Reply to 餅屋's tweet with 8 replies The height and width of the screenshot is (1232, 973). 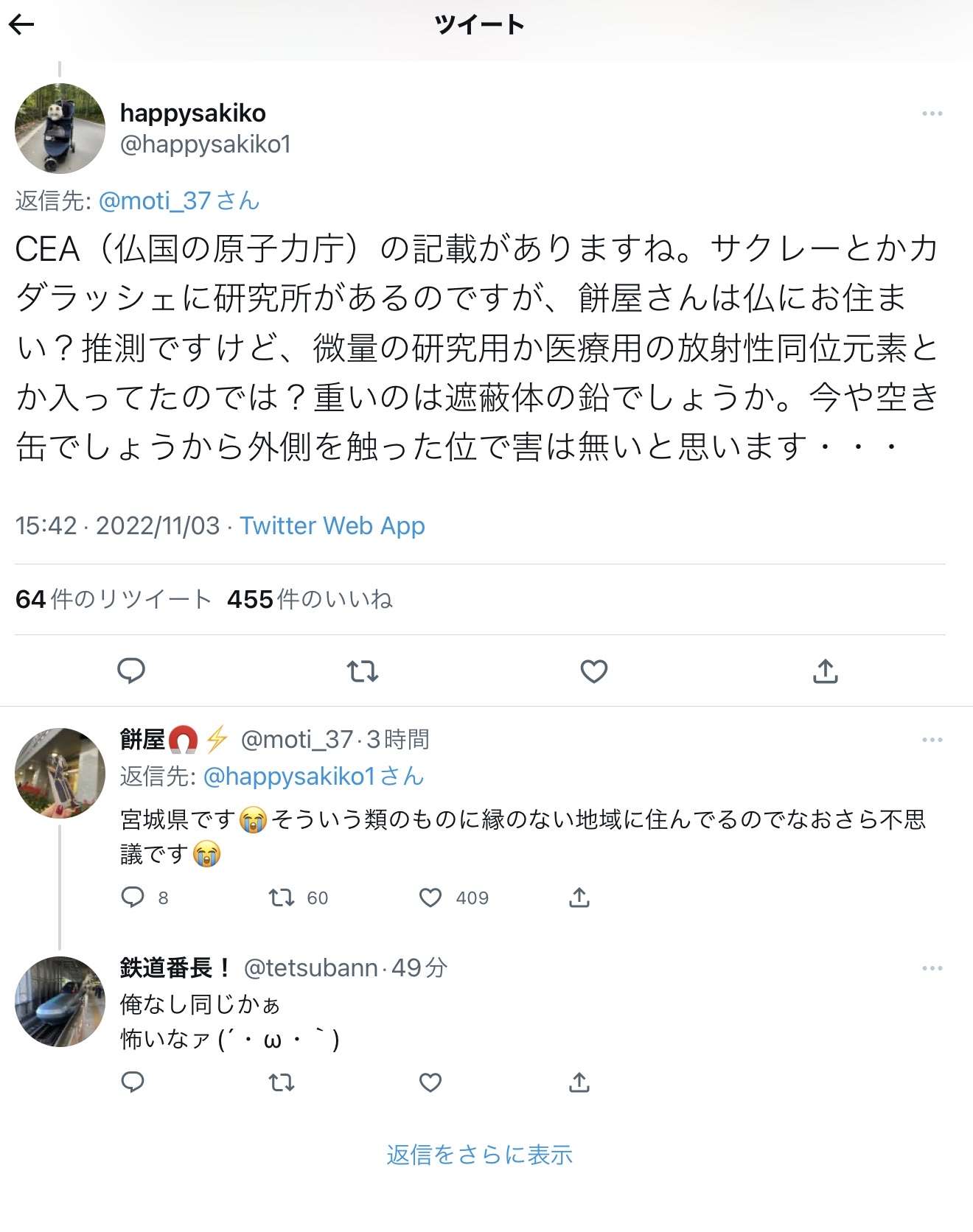[133, 897]
